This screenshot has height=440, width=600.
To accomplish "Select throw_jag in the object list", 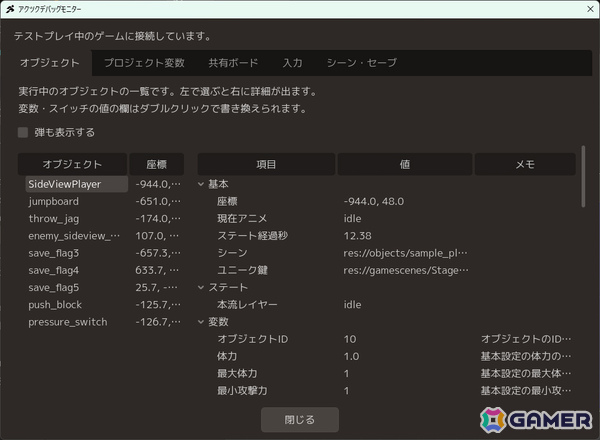I will 54,218.
